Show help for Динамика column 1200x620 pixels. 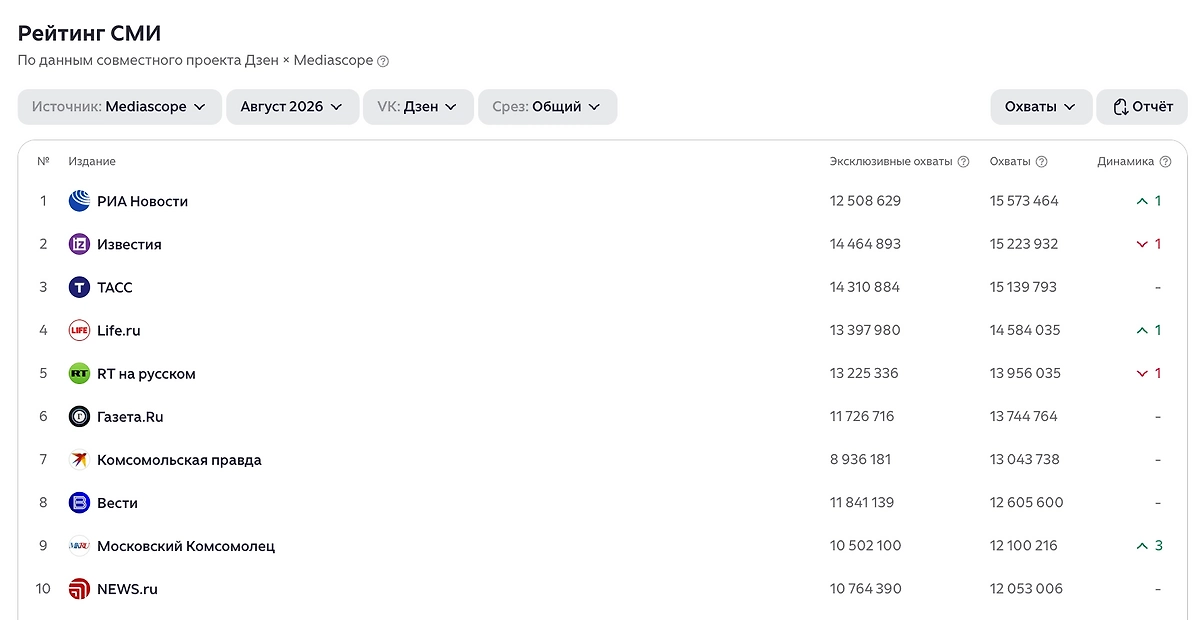(1165, 162)
